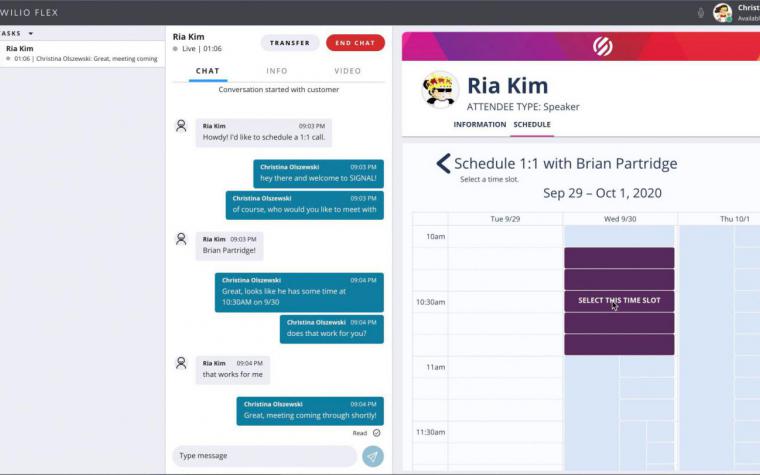
Task: Click the END CHAT button
Action: [355, 43]
